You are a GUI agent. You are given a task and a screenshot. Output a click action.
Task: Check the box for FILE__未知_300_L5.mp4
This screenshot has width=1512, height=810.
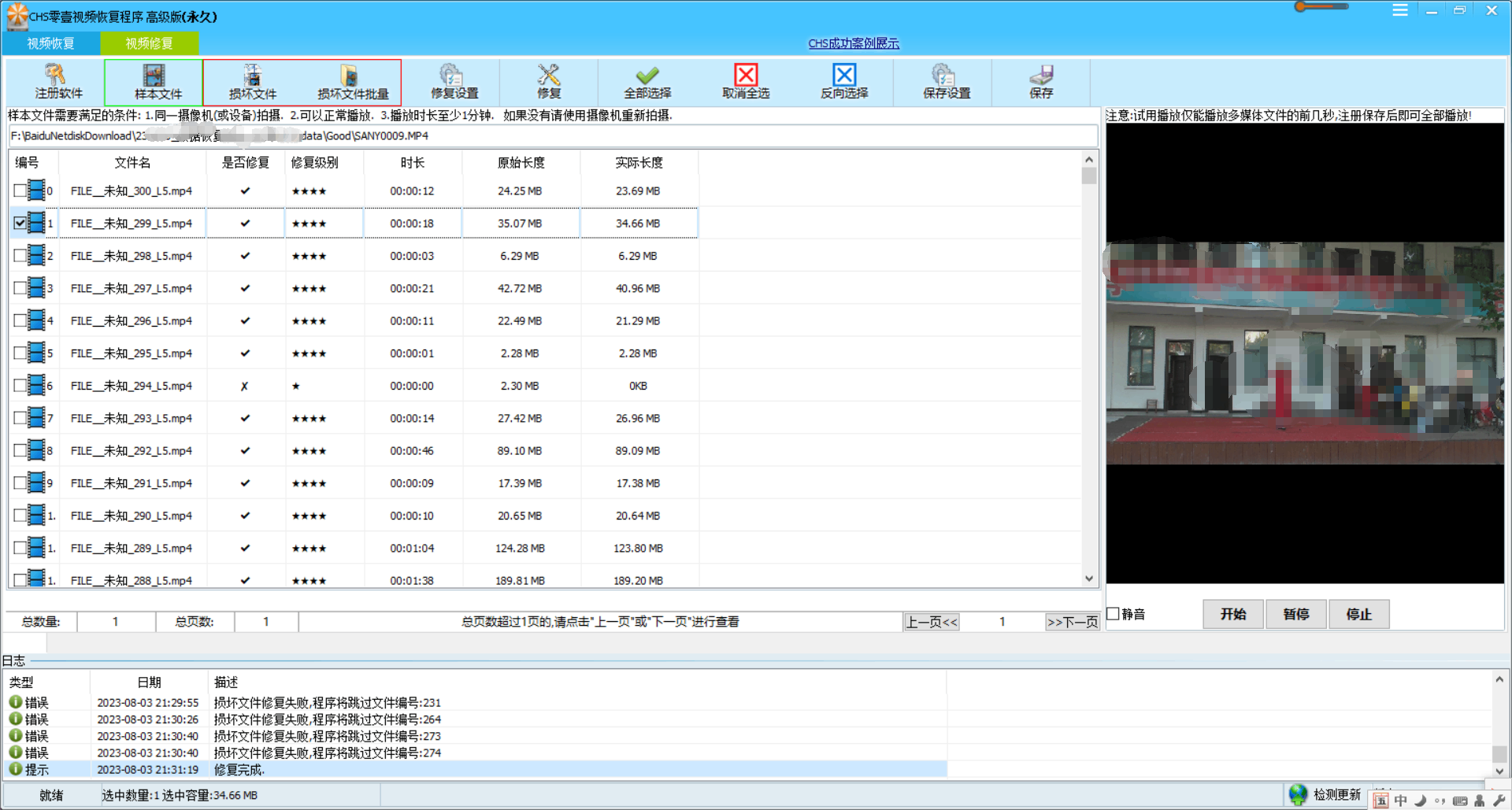[x=20, y=190]
